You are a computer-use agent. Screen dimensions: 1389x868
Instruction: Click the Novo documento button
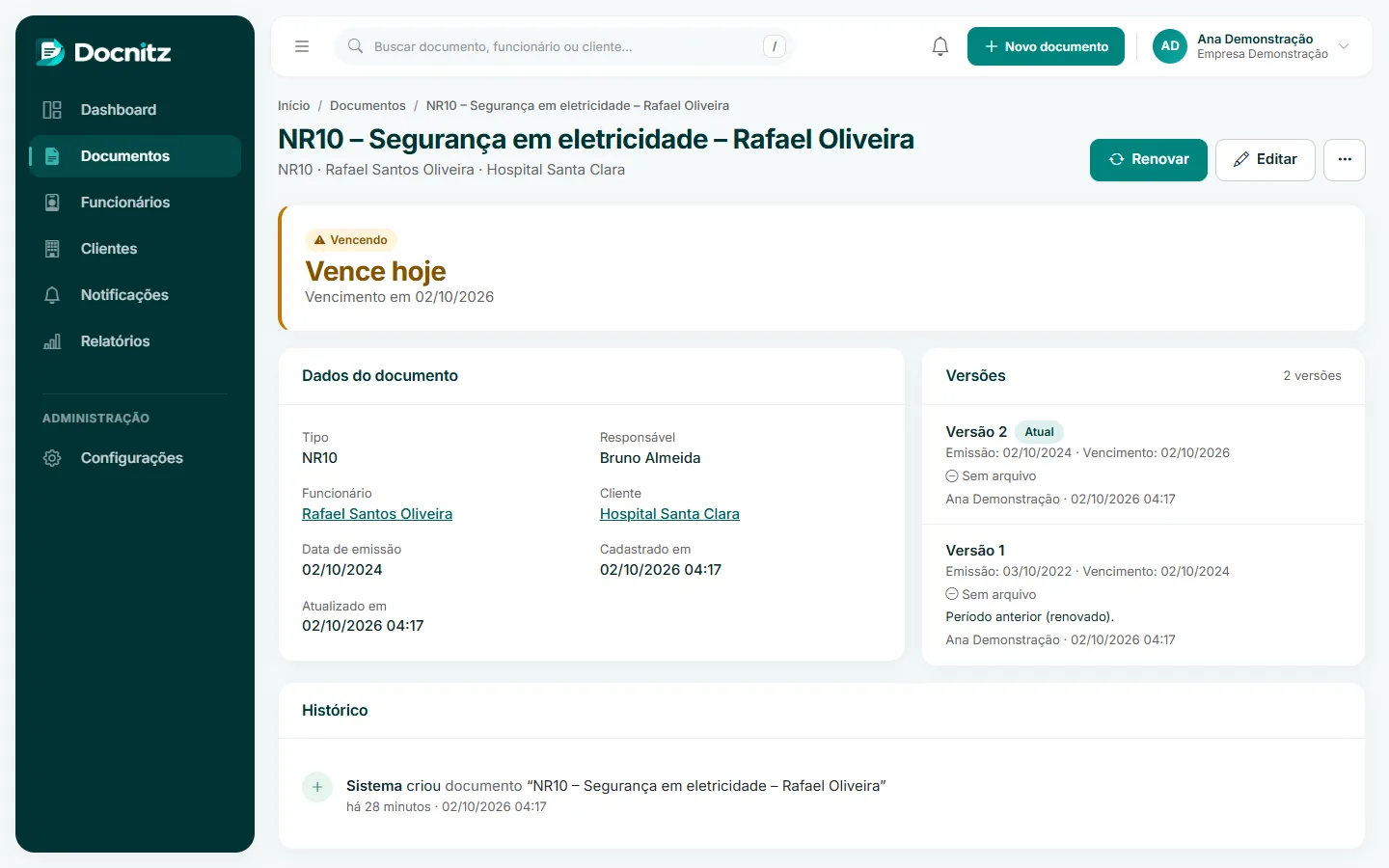point(1046,46)
